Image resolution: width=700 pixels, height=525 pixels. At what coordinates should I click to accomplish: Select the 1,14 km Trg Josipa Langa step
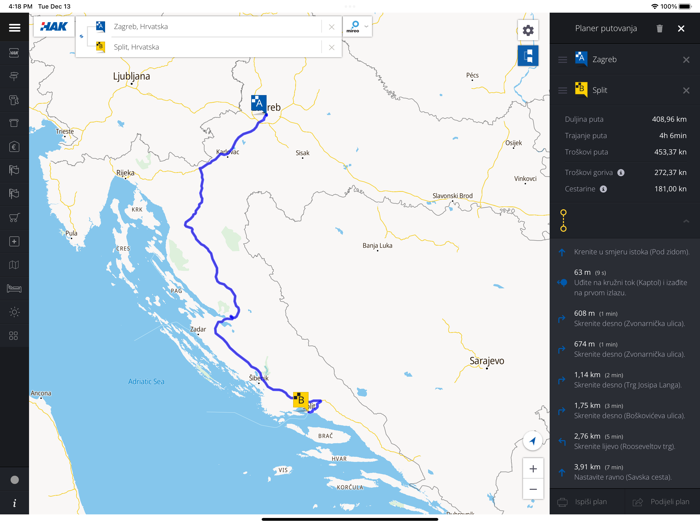tap(625, 380)
